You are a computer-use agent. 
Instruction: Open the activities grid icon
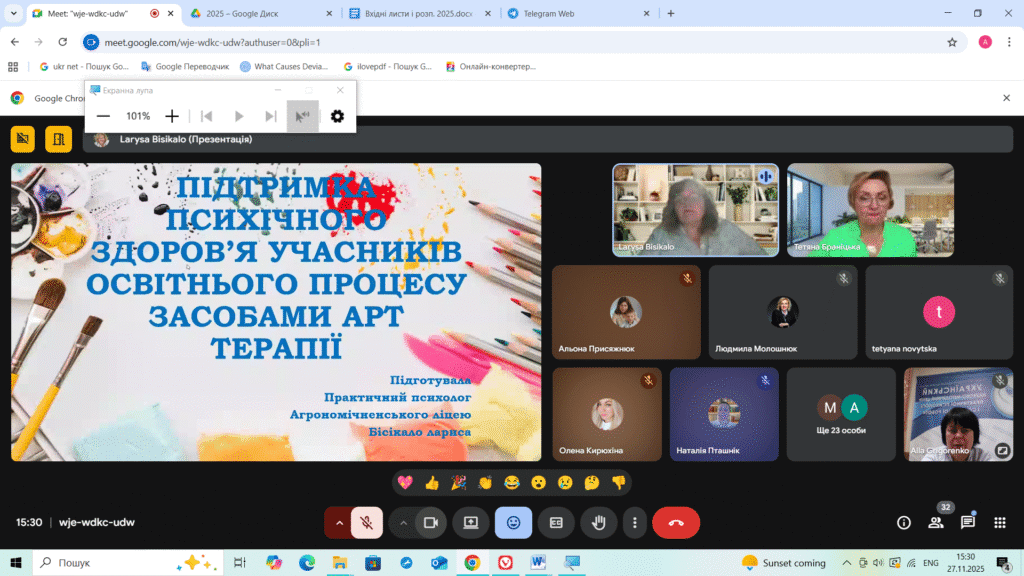click(x=999, y=522)
